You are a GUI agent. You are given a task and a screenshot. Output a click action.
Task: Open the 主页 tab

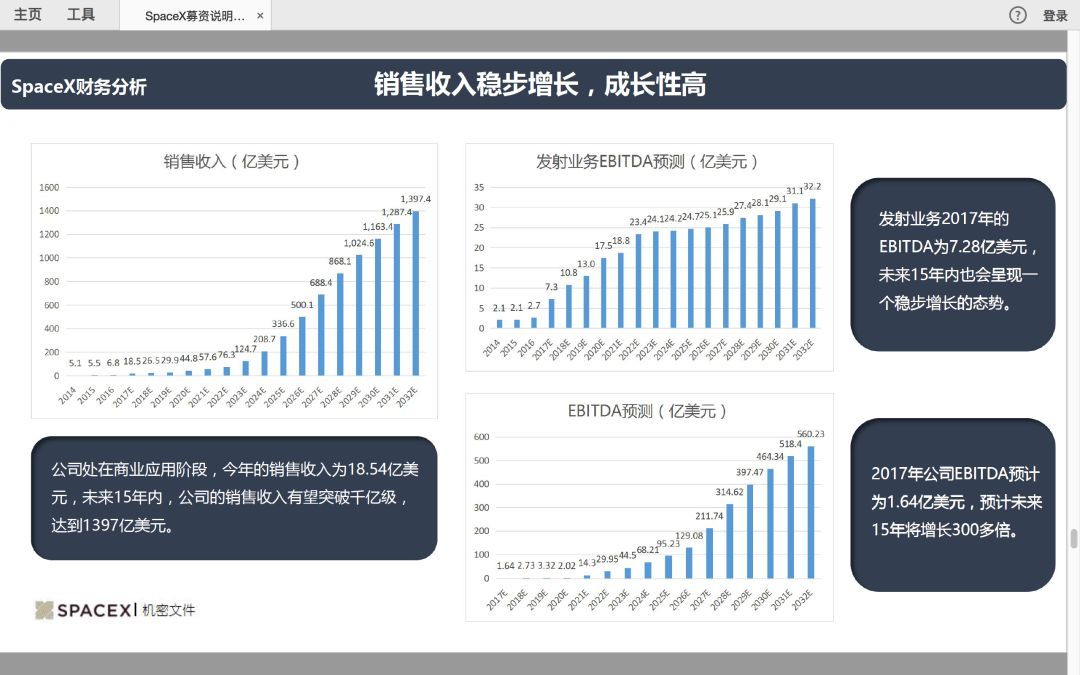click(28, 14)
